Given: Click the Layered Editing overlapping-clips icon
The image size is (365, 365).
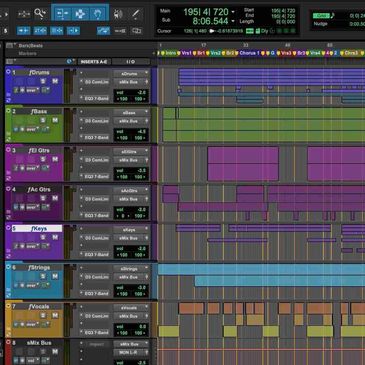Looking at the screenshot, I should pos(136,31).
